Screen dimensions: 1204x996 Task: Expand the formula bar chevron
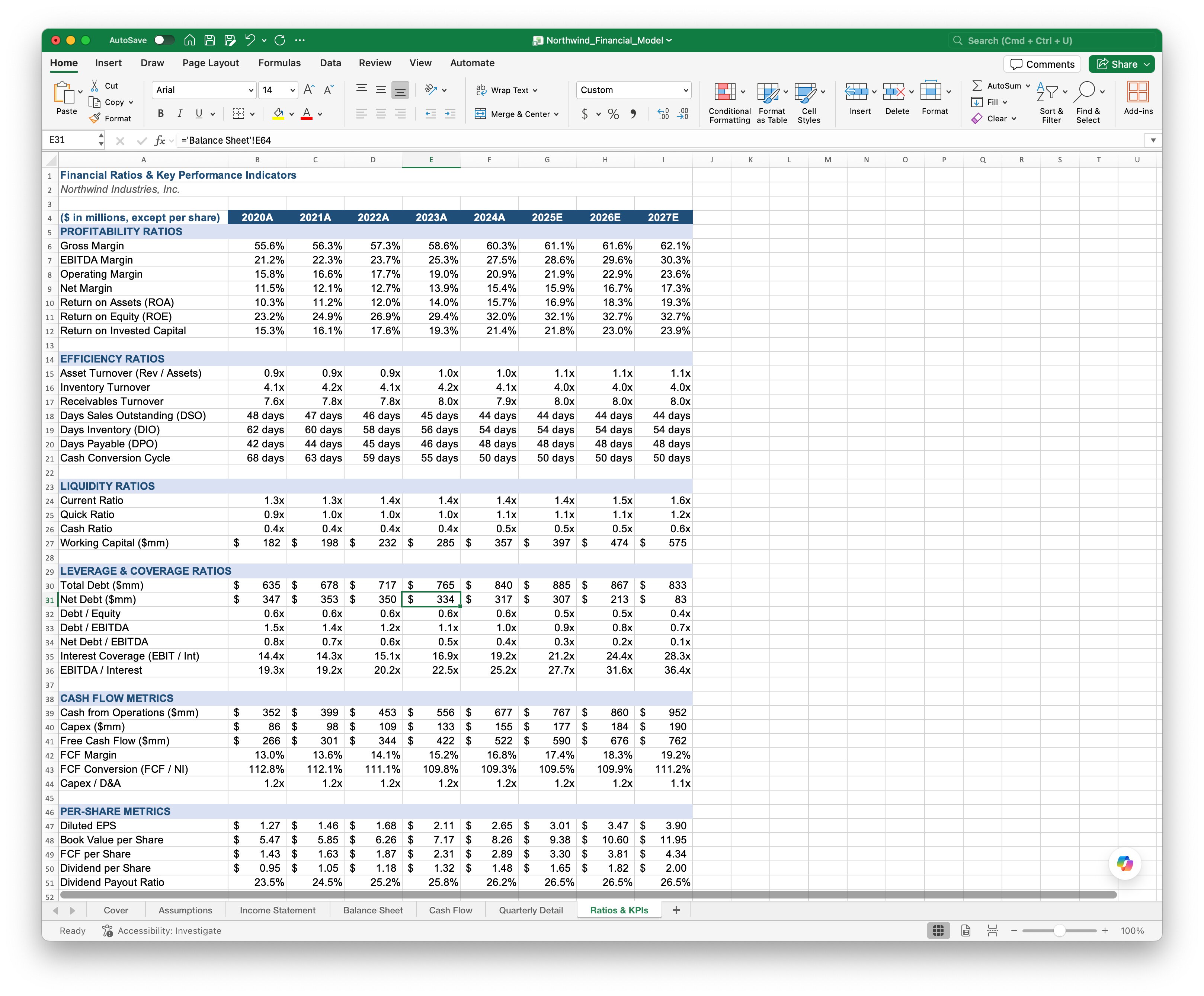coord(1153,140)
